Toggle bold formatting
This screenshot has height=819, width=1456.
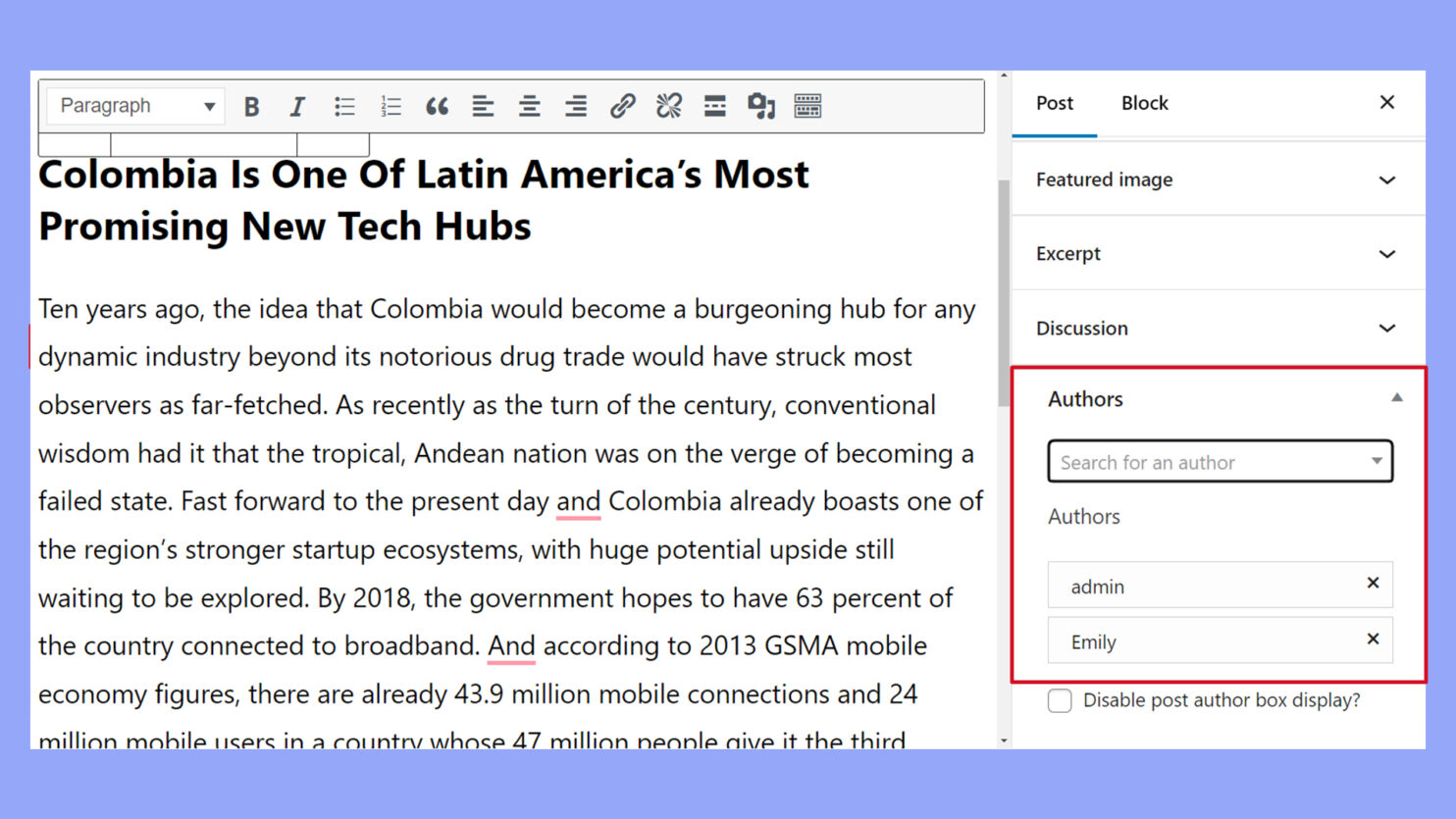(x=251, y=105)
